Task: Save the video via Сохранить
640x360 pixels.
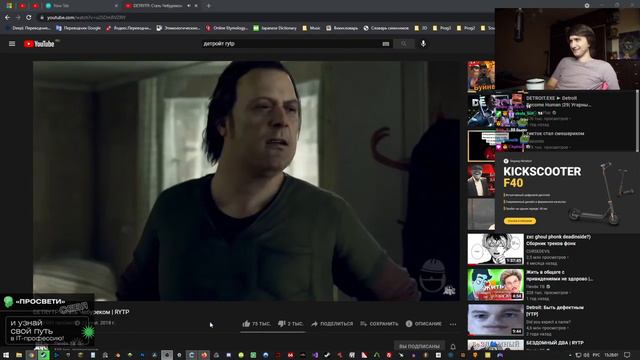Action: point(379,324)
